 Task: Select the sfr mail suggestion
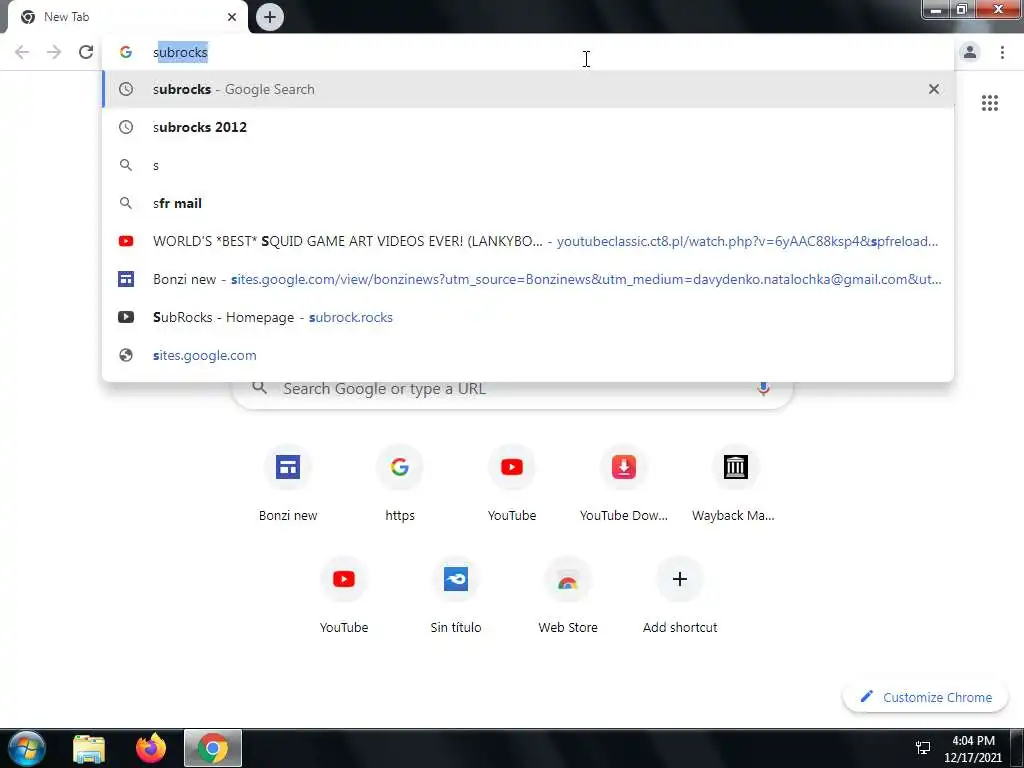528,203
